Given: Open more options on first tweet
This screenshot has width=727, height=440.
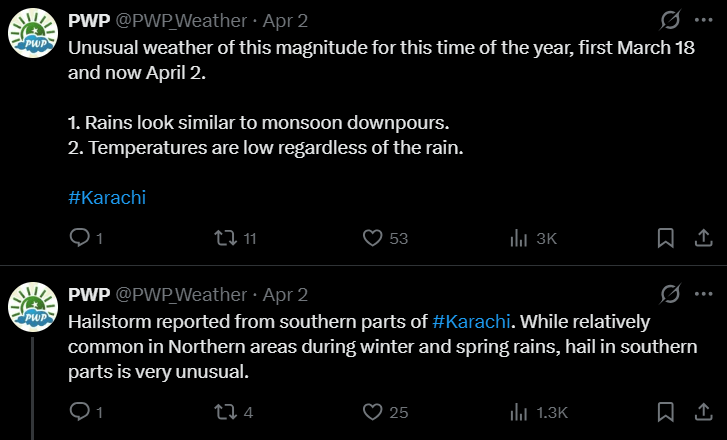Looking at the screenshot, I should click(703, 20).
